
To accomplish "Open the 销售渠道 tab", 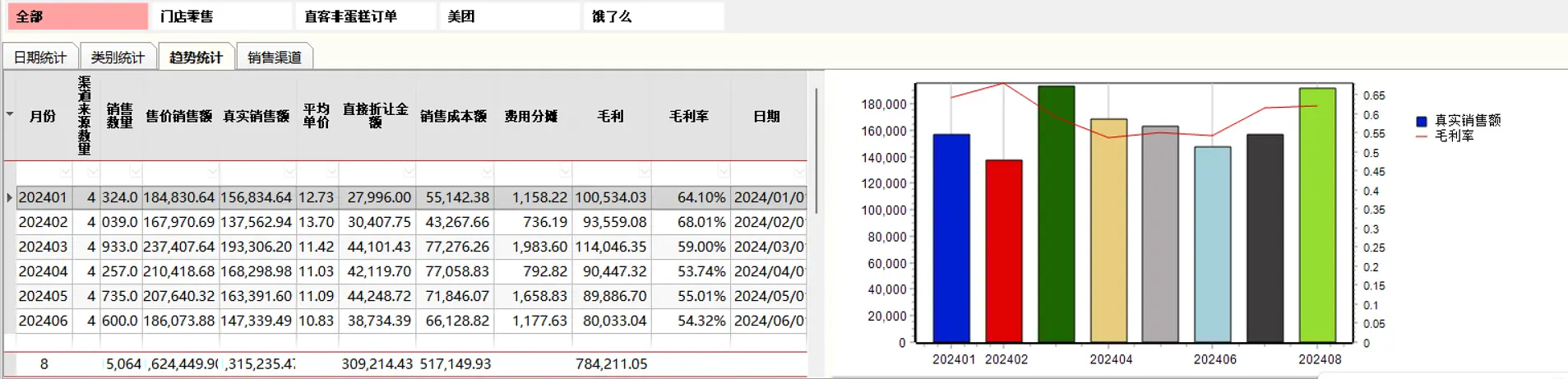I will pos(275,57).
